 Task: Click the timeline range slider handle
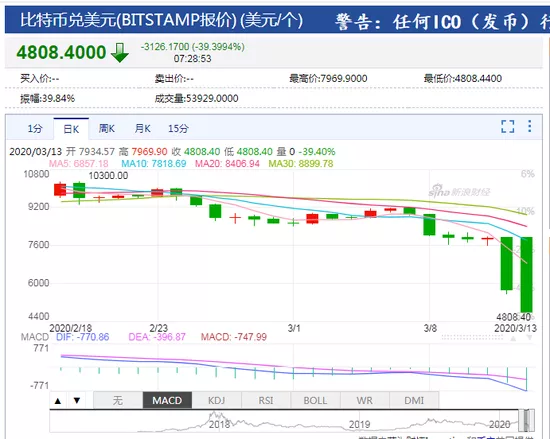tap(526, 420)
